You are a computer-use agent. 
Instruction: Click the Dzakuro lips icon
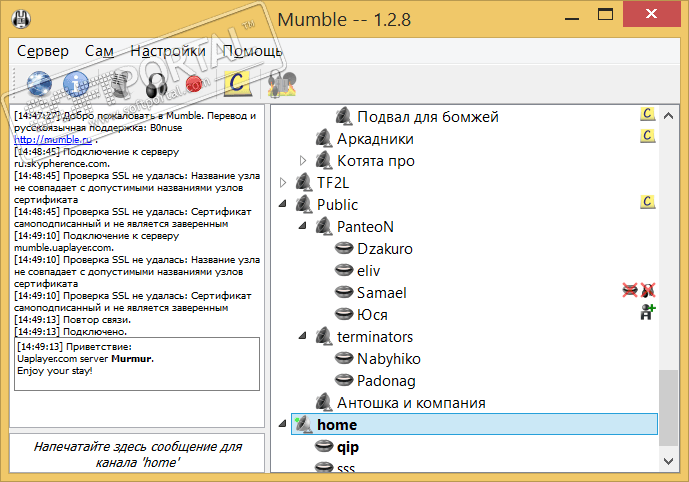coord(344,248)
